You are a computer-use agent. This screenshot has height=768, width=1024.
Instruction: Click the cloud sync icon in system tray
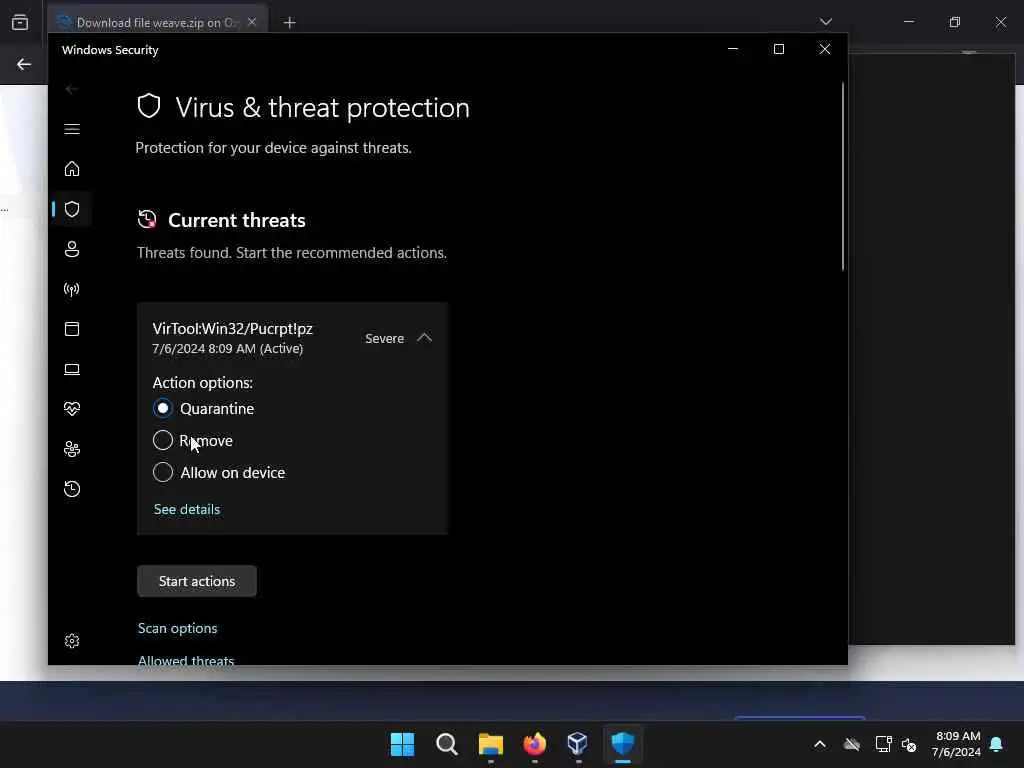(852, 744)
